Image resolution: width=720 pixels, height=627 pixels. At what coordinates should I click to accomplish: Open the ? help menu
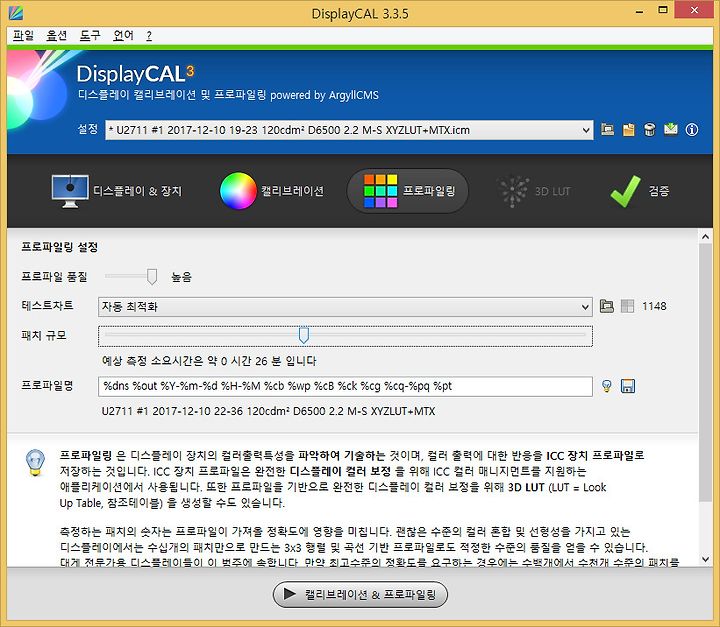click(x=149, y=36)
